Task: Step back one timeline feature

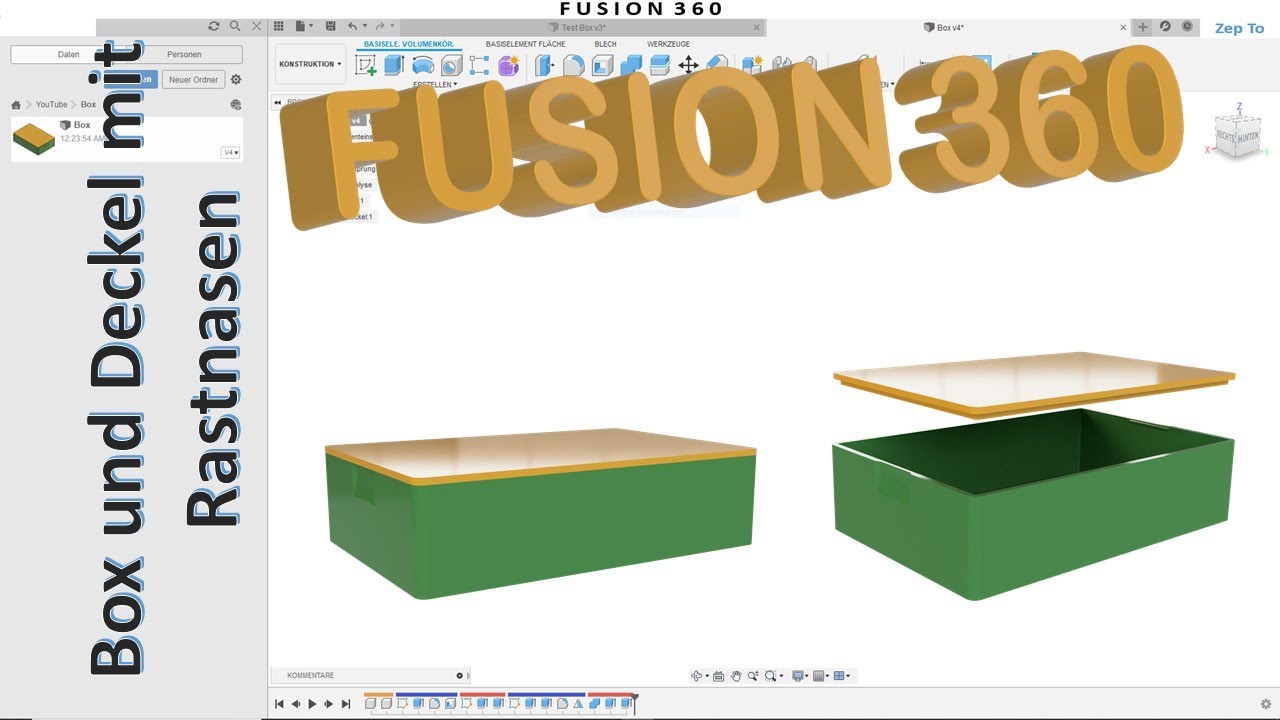Action: (x=296, y=704)
